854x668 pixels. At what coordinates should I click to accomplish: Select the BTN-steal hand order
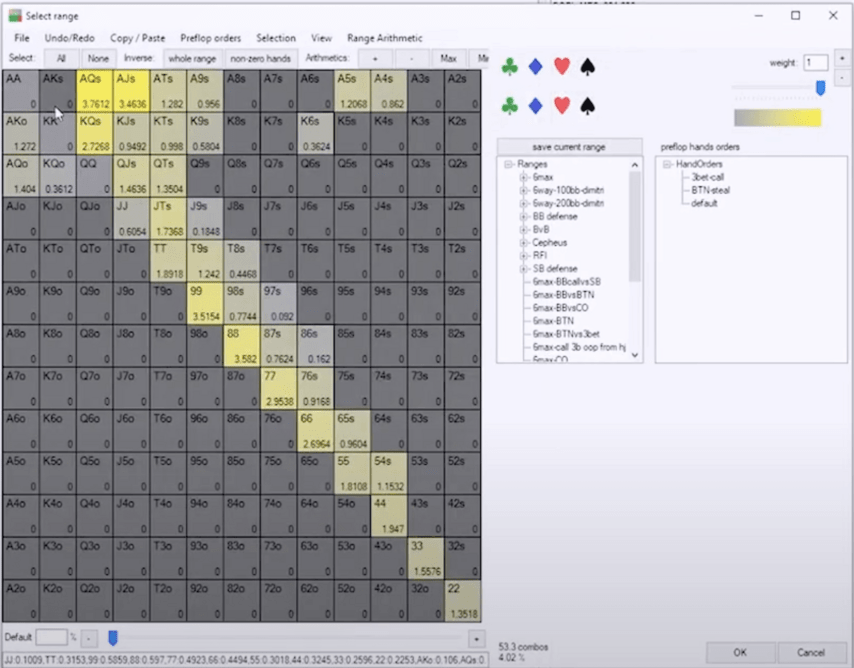coord(710,190)
